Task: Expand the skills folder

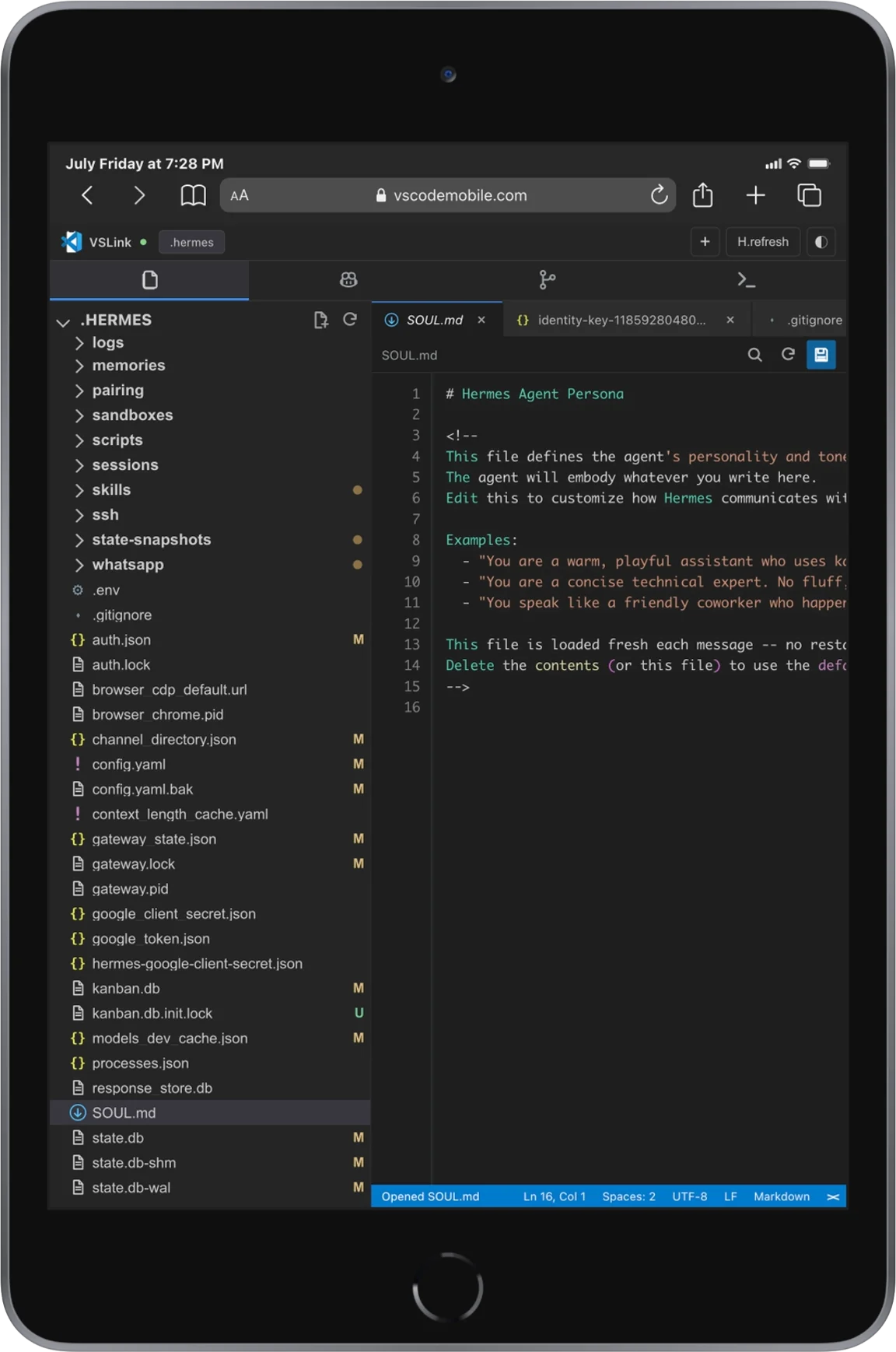Action: click(x=210, y=490)
